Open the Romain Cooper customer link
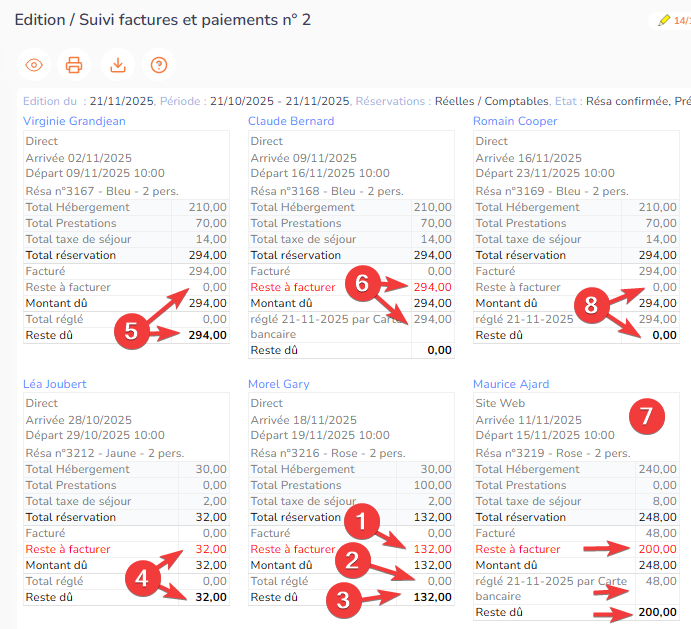This screenshot has width=691, height=629. [515, 121]
